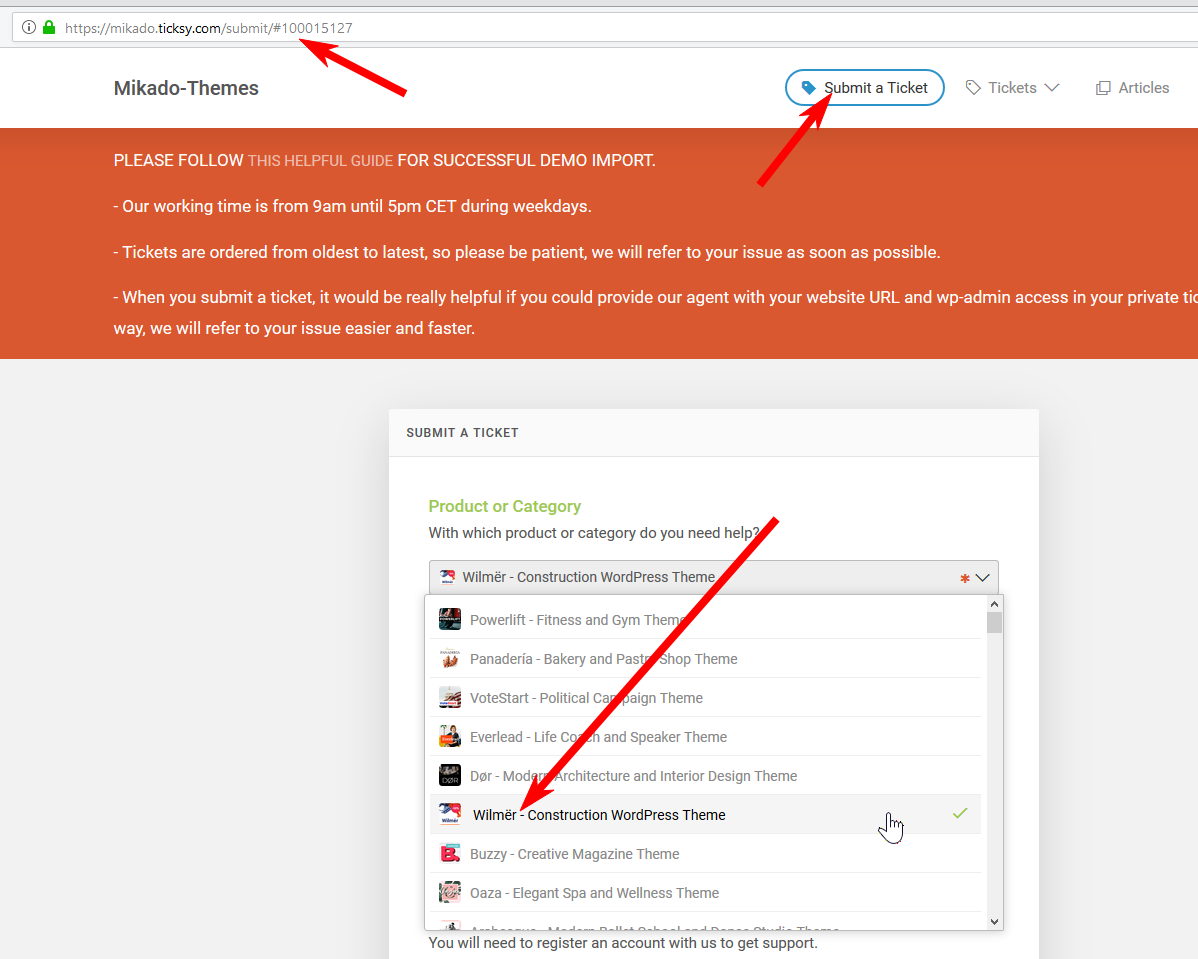Click the Everlead theme thumbnail icon
The image size is (1198, 959).
pos(449,737)
